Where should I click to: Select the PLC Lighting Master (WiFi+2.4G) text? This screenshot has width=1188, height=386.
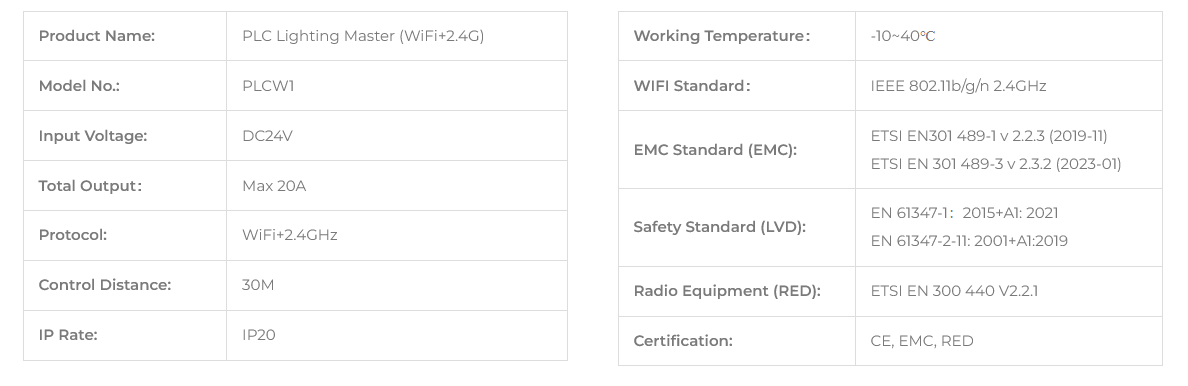[363, 36]
